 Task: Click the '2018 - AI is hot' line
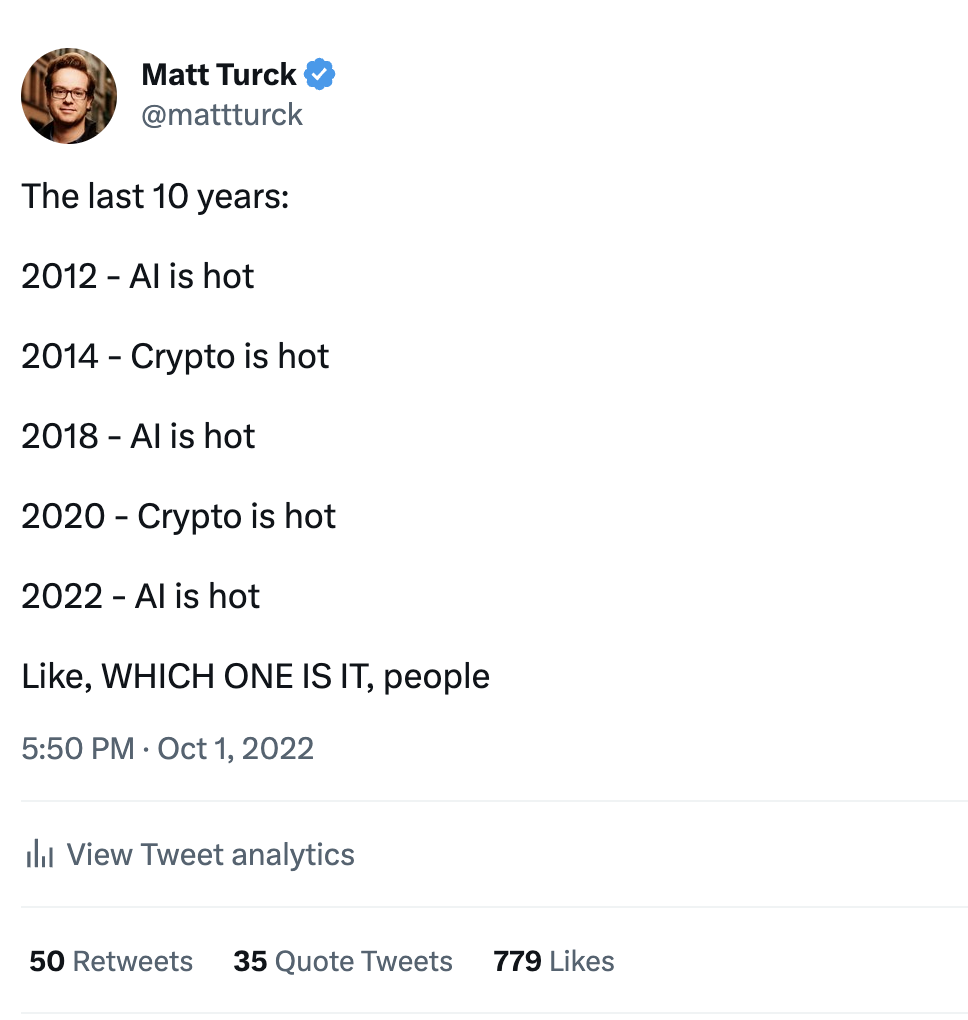pos(138,436)
